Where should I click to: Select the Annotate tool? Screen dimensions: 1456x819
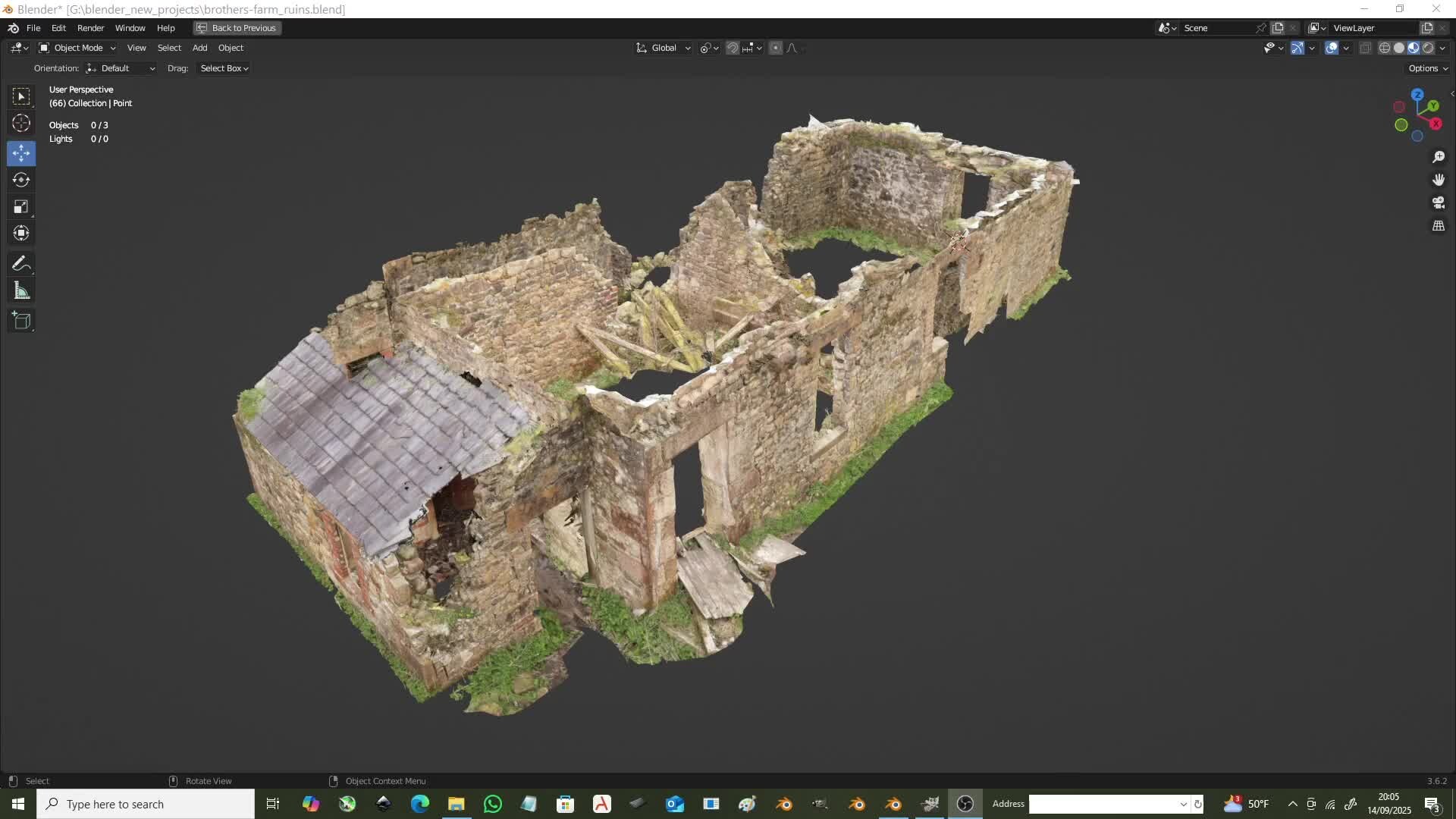pos(21,263)
